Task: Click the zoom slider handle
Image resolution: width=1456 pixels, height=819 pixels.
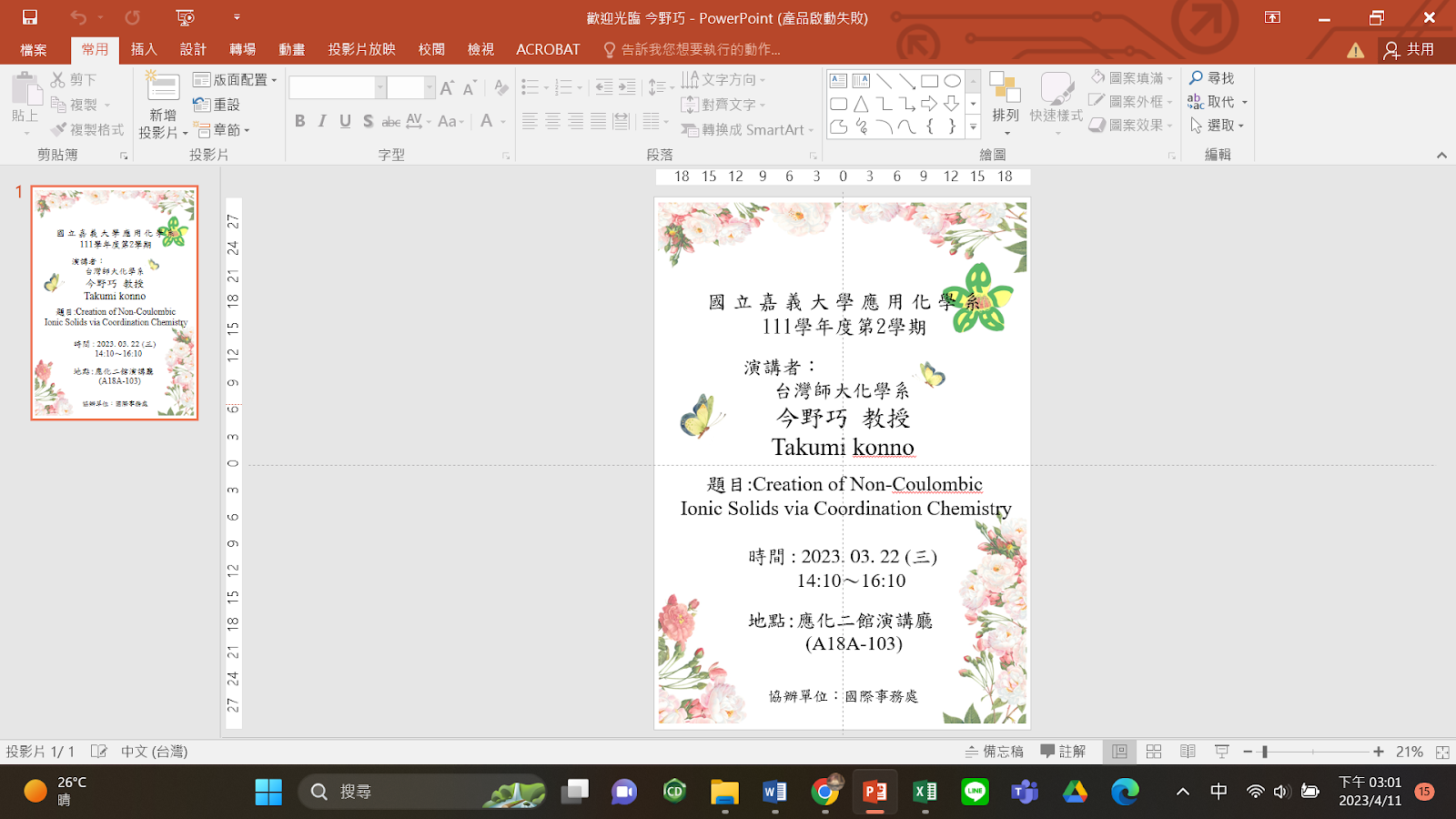Action: coord(1265,752)
